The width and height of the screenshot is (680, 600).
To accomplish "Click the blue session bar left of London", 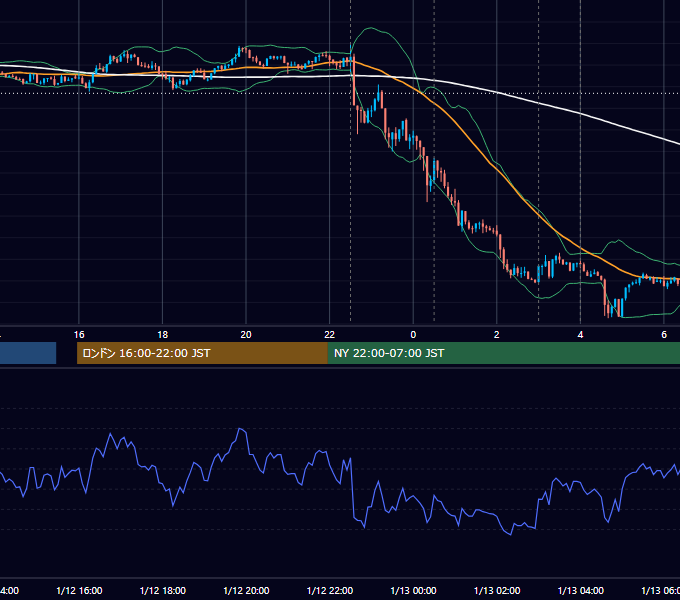I will (x=28, y=353).
